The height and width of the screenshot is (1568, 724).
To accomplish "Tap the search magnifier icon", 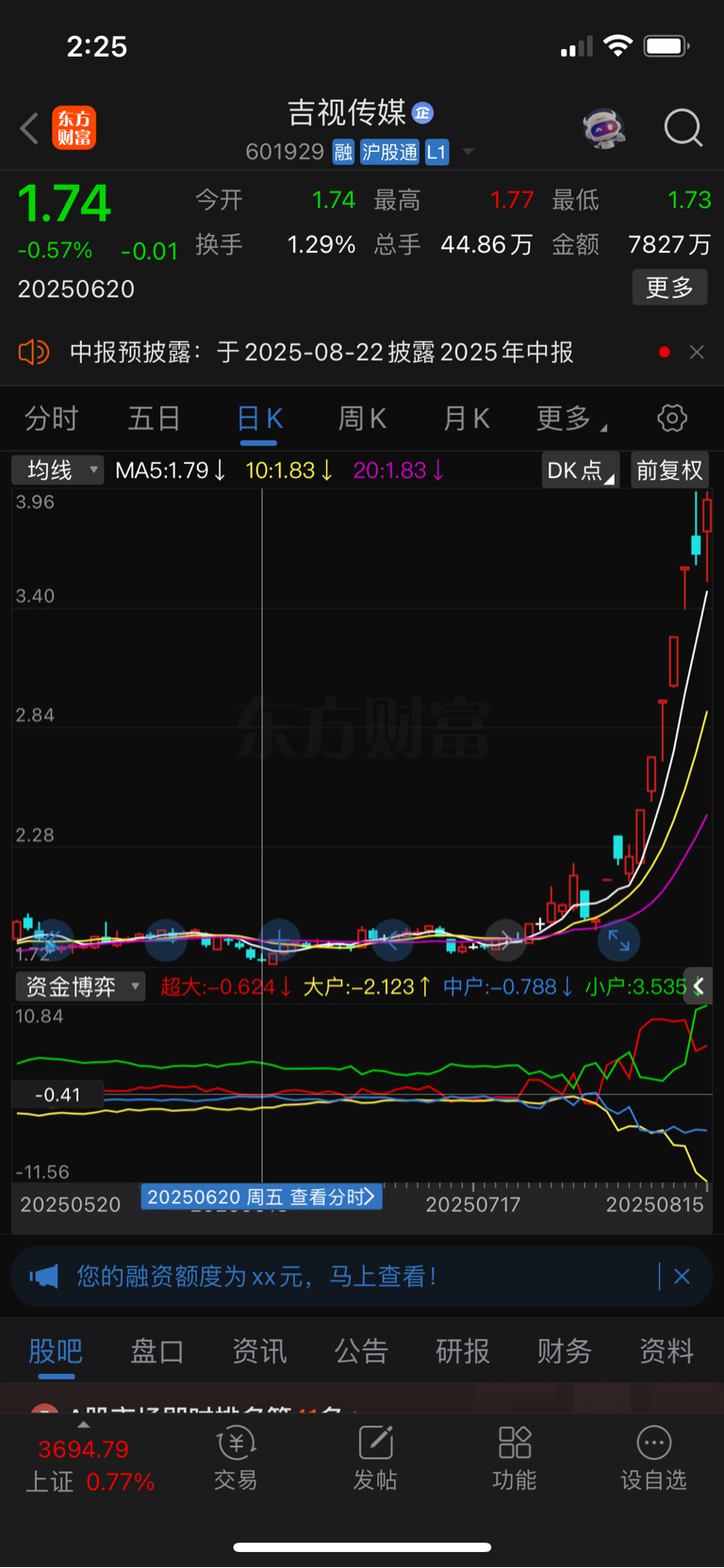I will point(683,128).
